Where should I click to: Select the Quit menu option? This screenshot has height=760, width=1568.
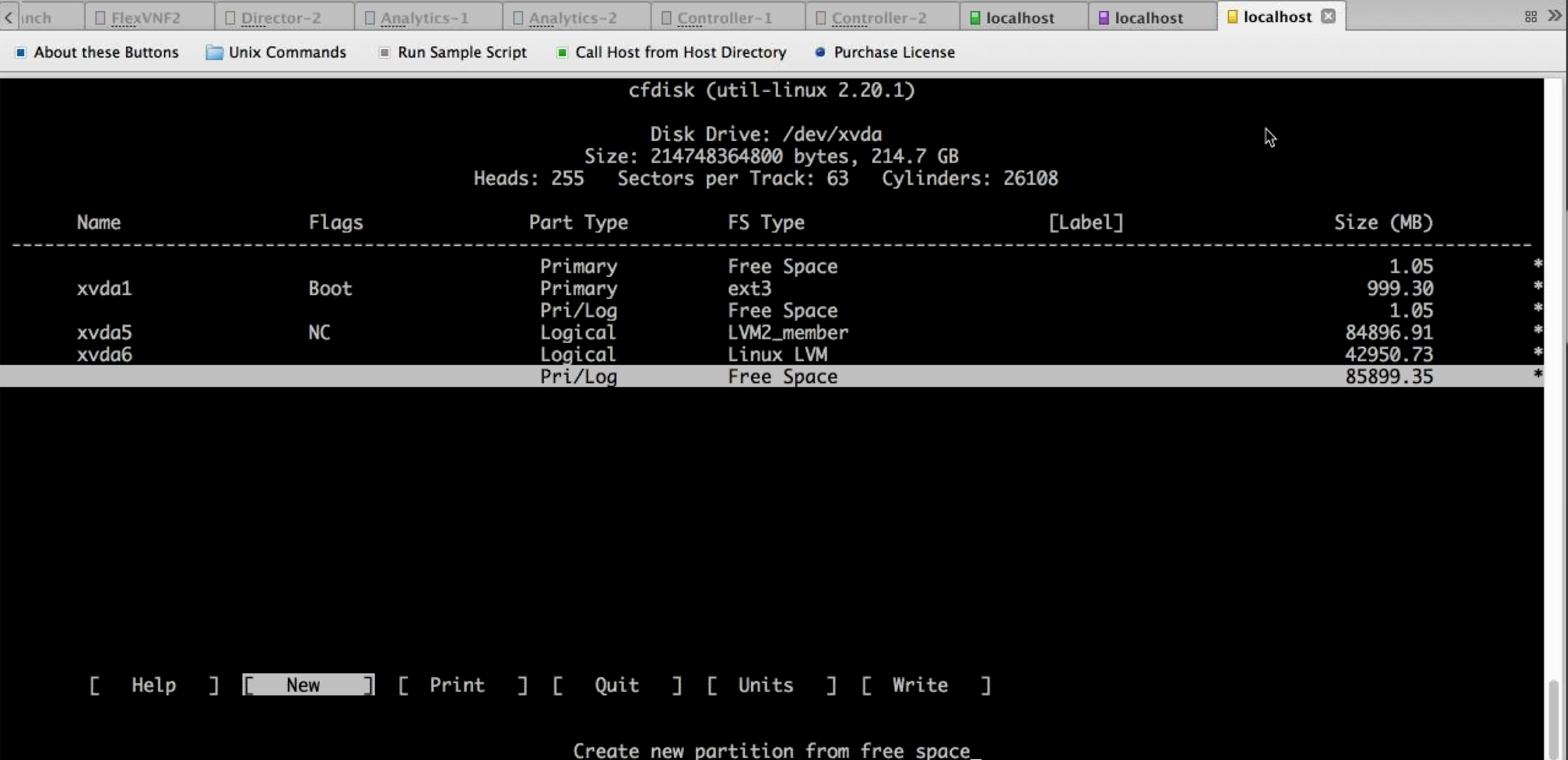coord(616,685)
